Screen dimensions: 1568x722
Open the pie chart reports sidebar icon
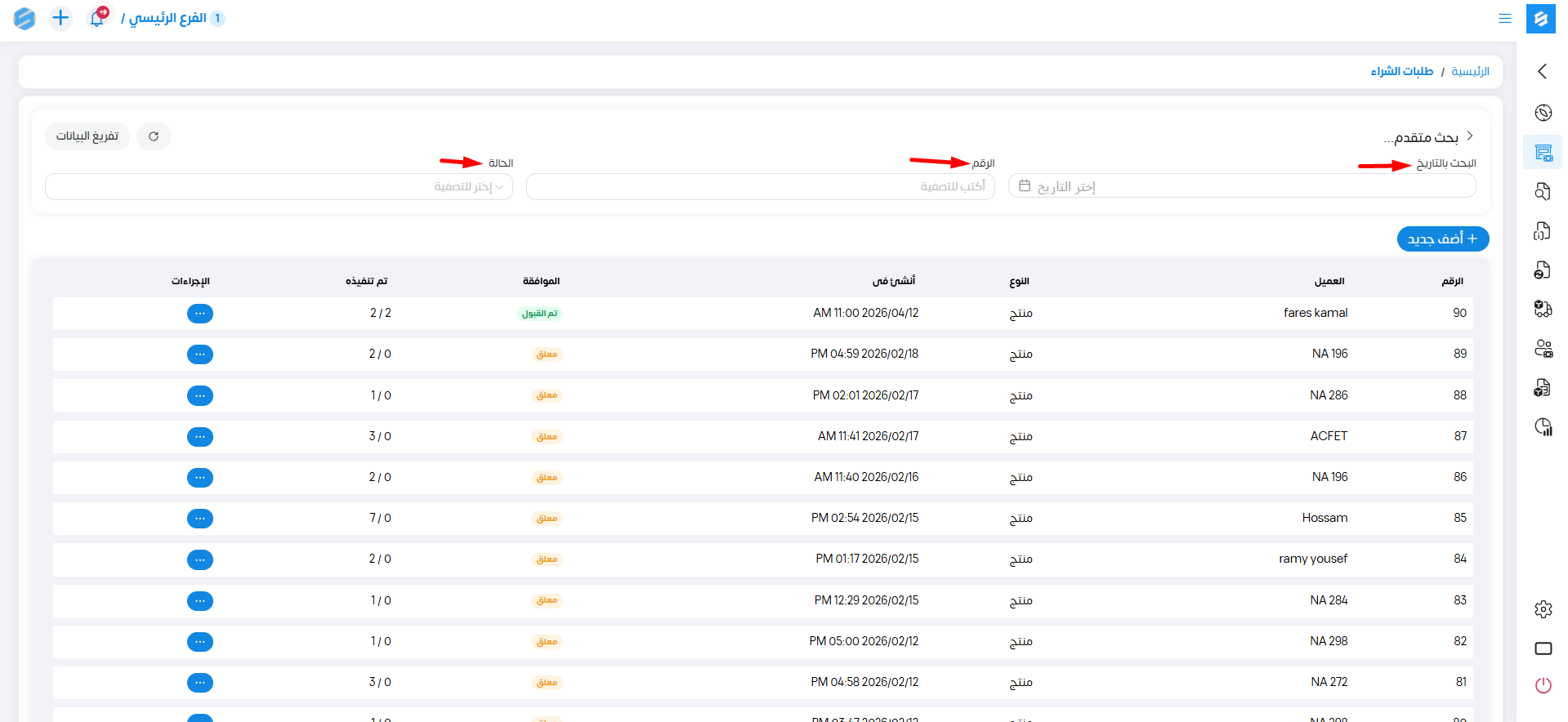[1543, 426]
